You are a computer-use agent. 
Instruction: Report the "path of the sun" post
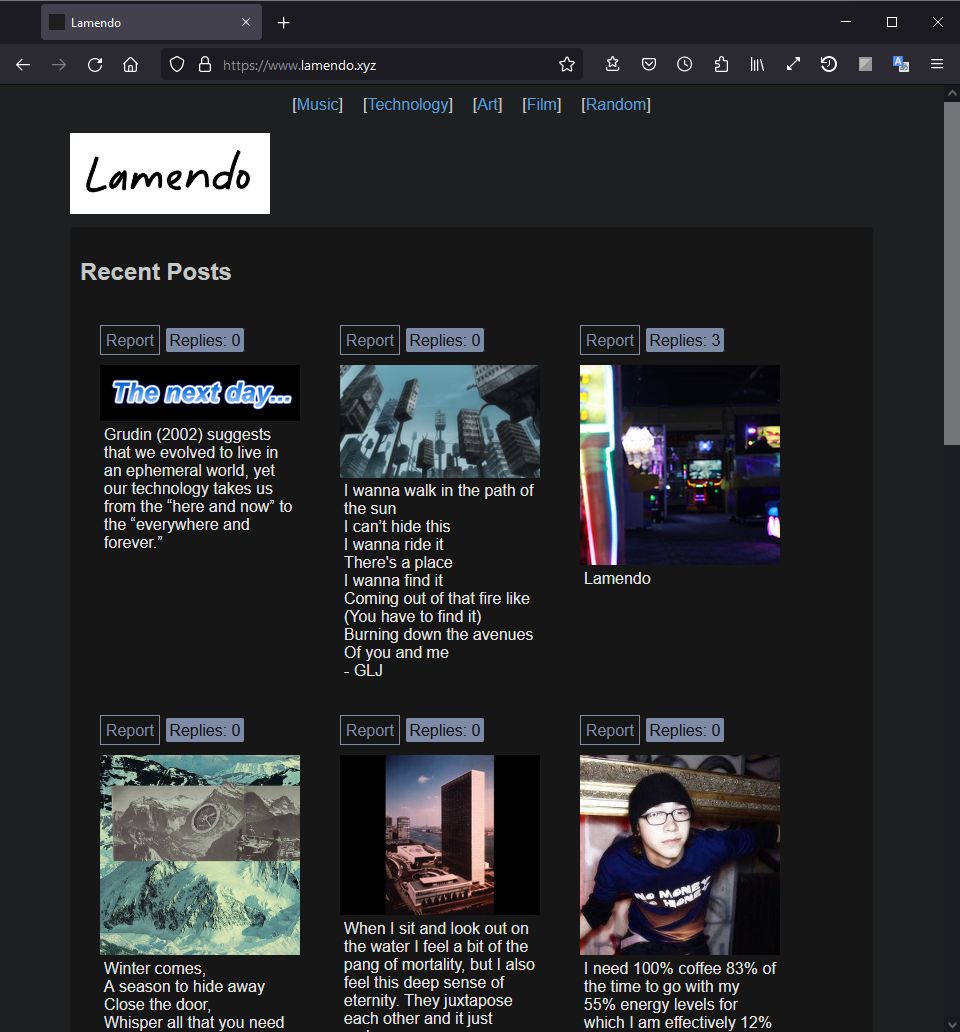pyautogui.click(x=370, y=340)
